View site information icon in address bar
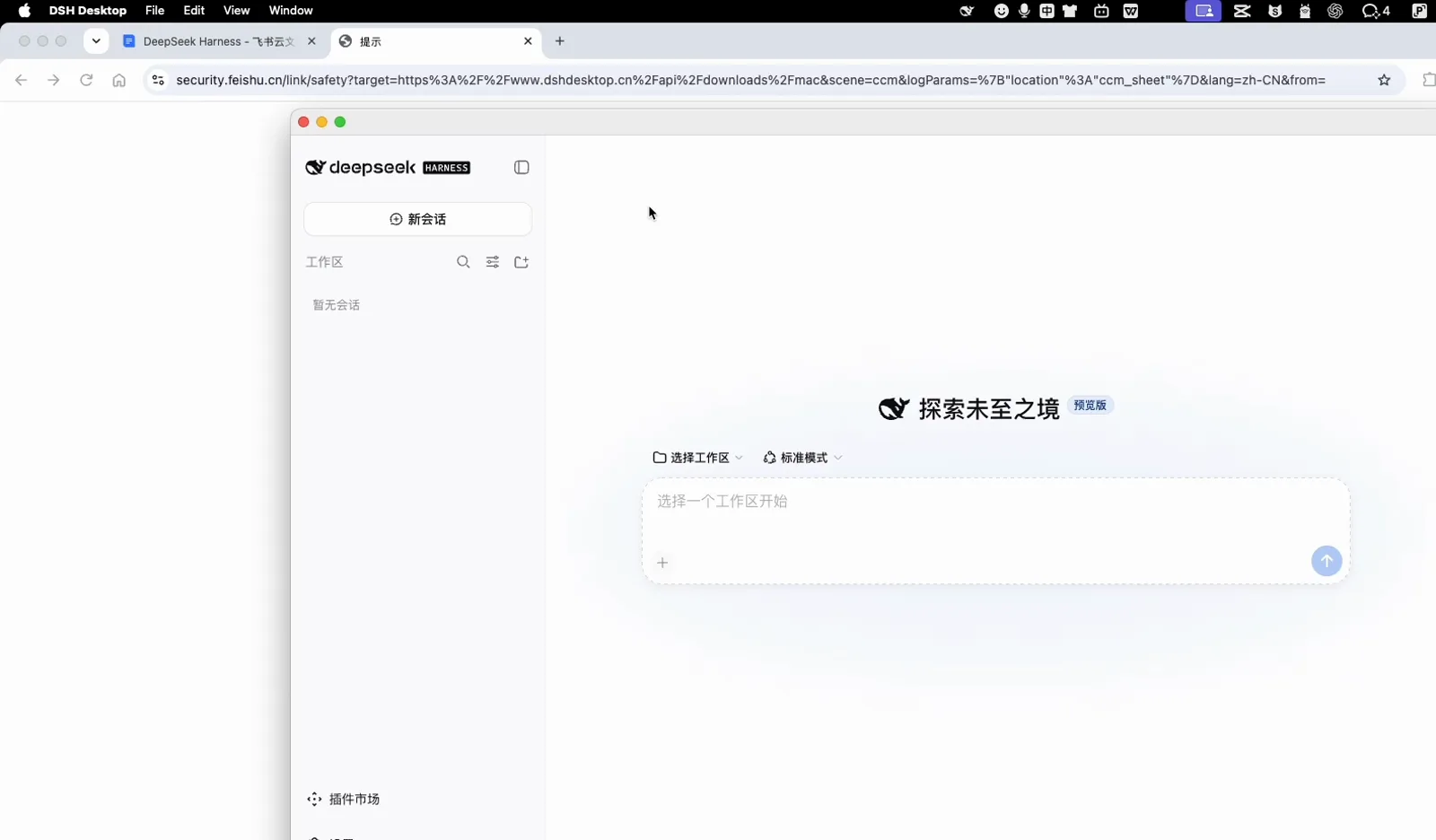1436x840 pixels. (x=158, y=80)
